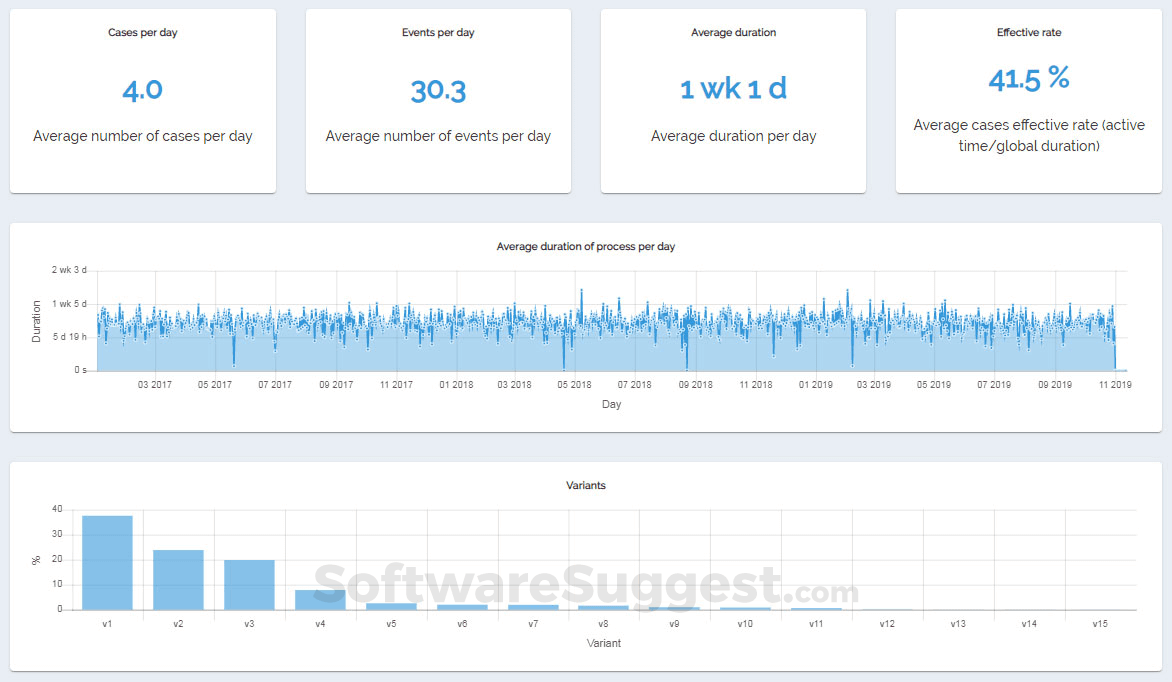
Task: Click the Variants chart title
Action: click(x=585, y=485)
